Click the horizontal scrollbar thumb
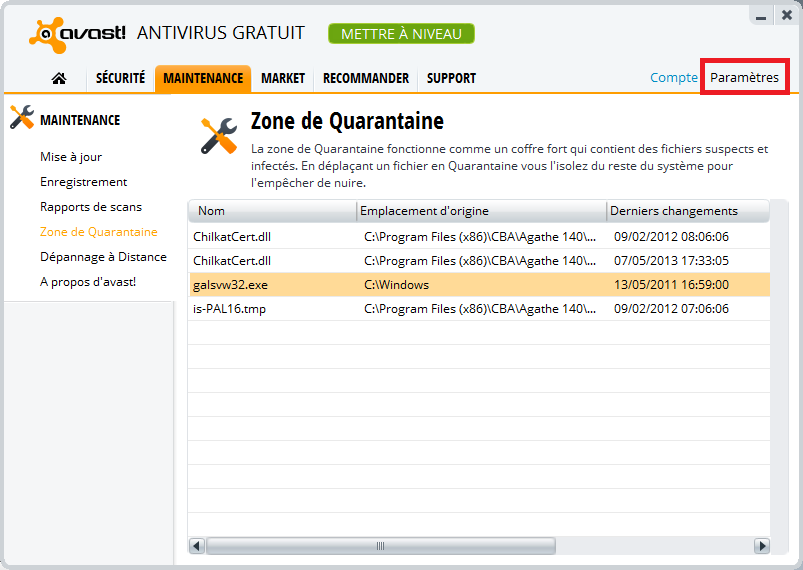The image size is (803, 570). [381, 546]
